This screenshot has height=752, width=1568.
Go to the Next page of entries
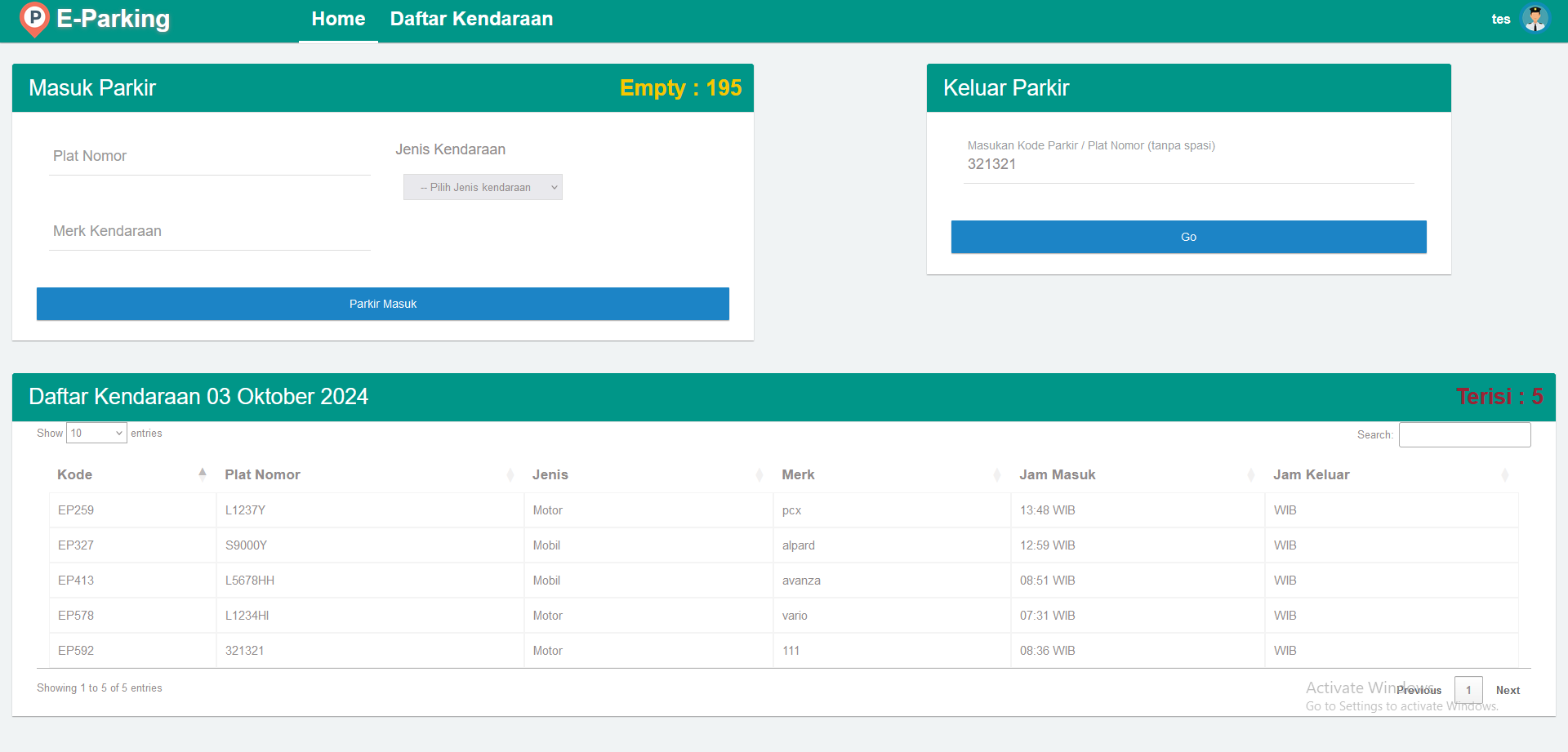(1508, 690)
